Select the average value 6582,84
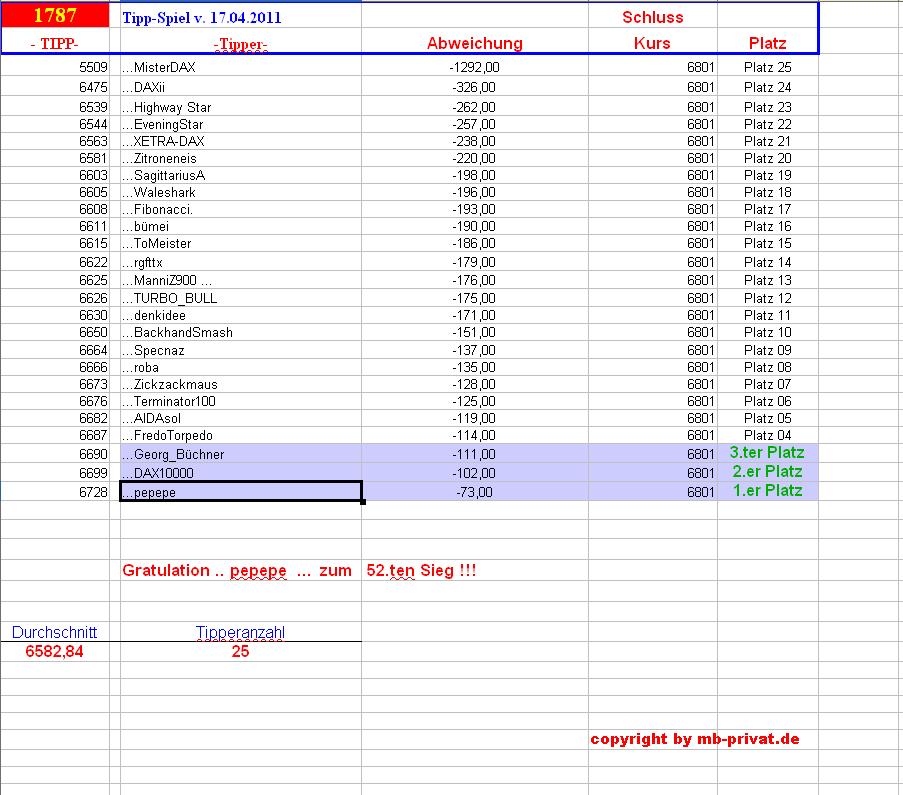The width and height of the screenshot is (903, 795). [x=53, y=649]
